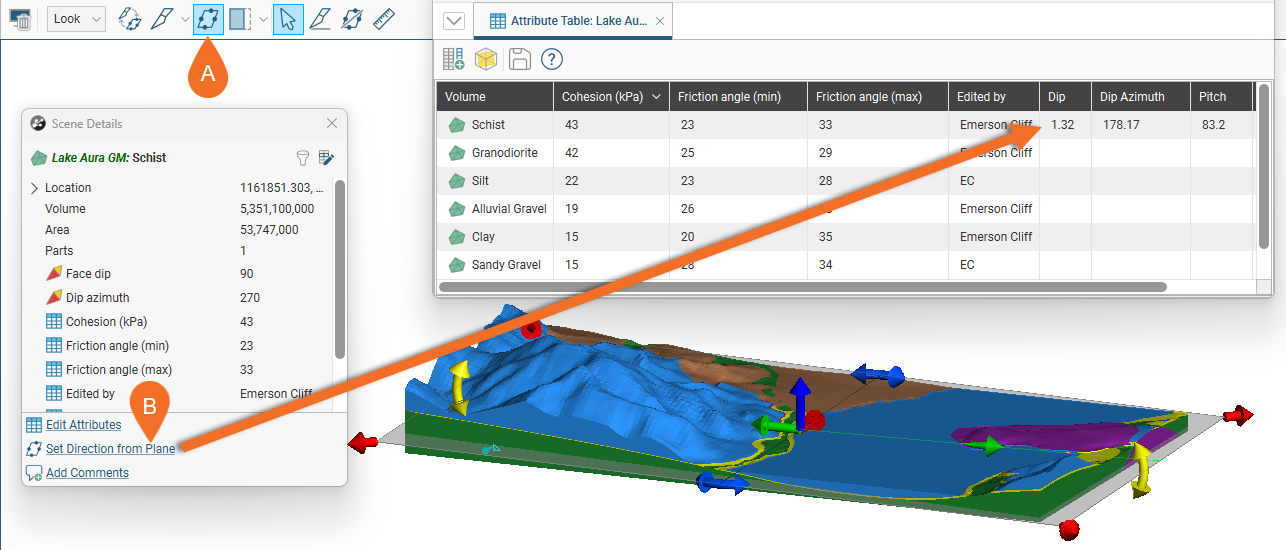Click the clipping box icon in toolbar
1286x550 pixels.
point(240,18)
